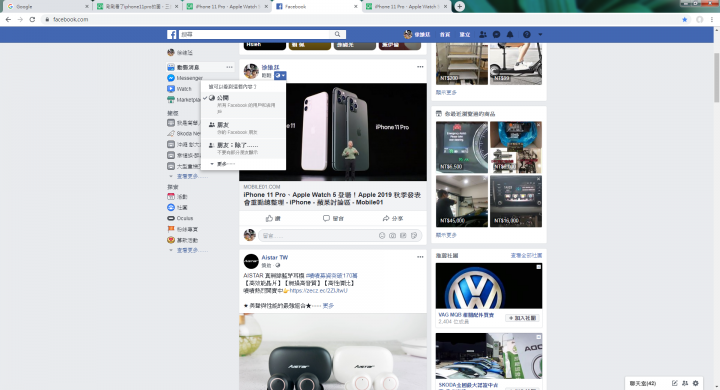The width and height of the screenshot is (720, 390).
Task: Open the Messenger chat bubble icon in header
Action: click(496, 34)
